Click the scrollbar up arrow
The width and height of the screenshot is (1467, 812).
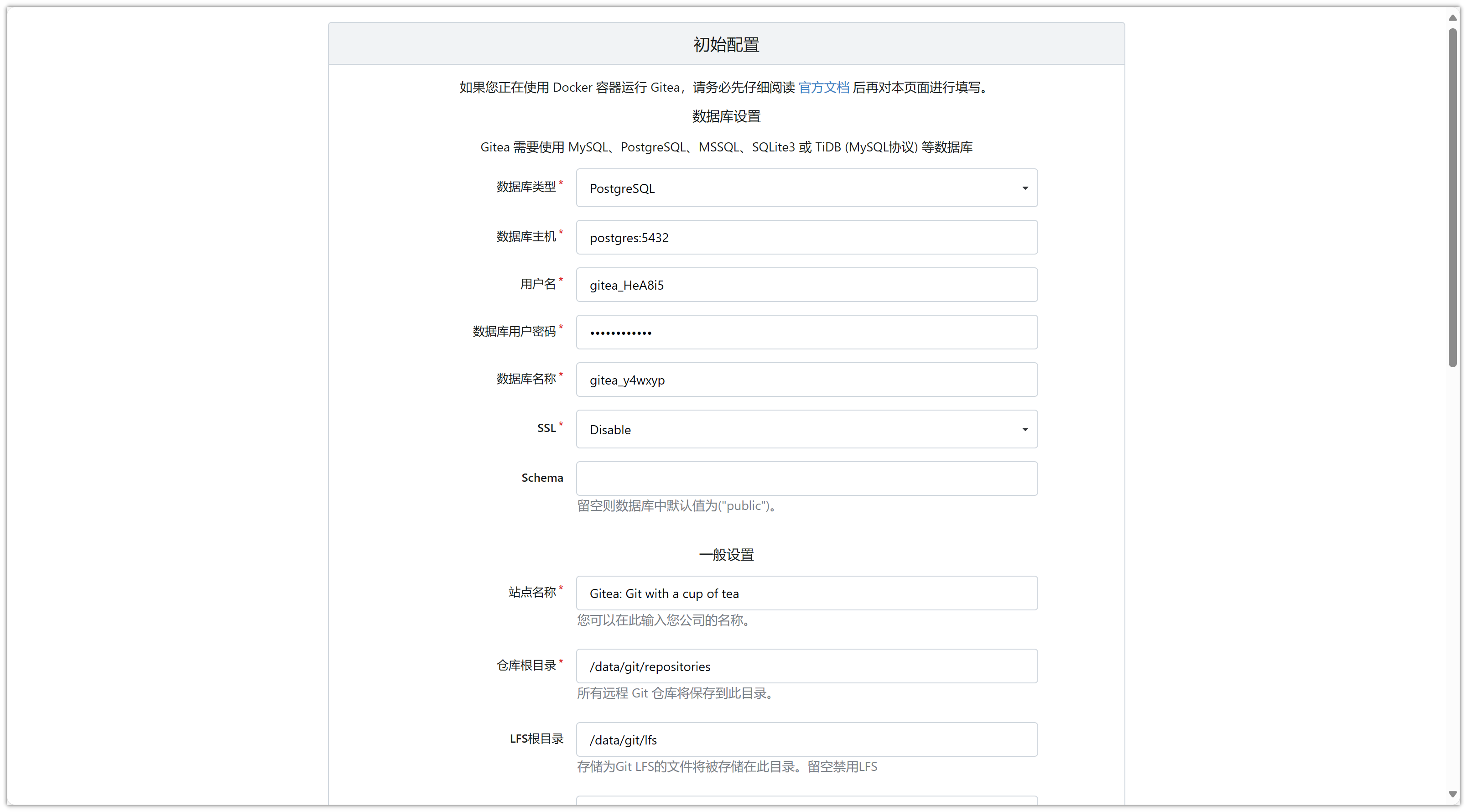(1452, 18)
